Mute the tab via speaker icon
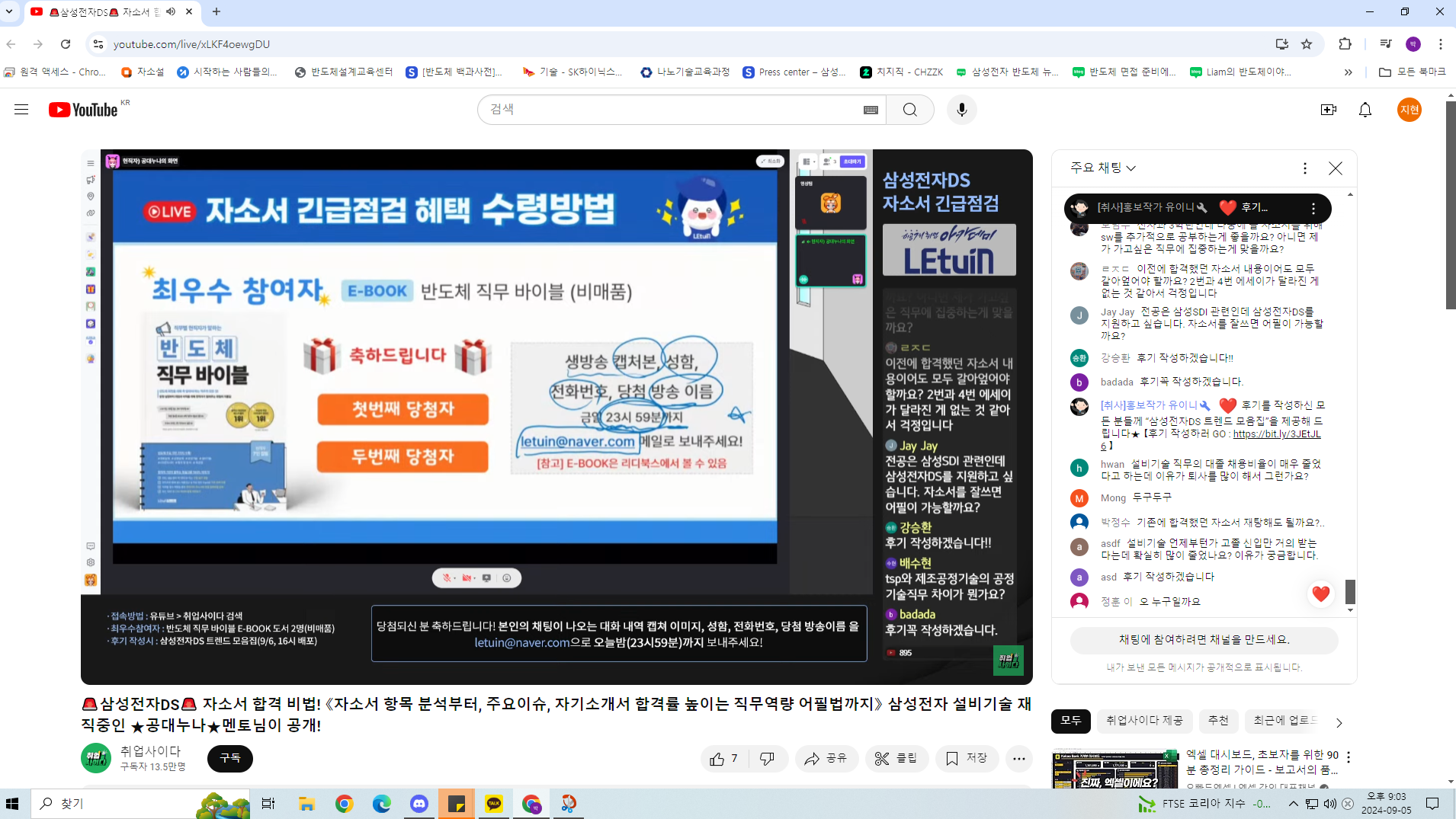This screenshot has width=1456, height=819. click(171, 11)
